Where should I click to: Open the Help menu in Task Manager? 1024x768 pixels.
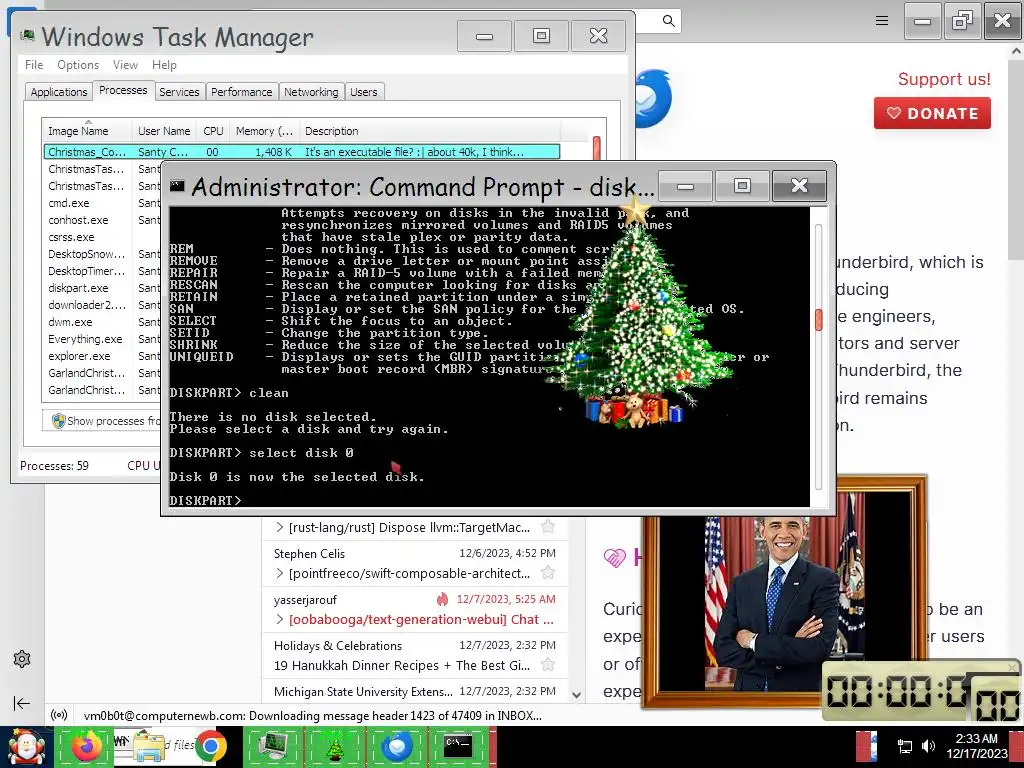(x=164, y=65)
